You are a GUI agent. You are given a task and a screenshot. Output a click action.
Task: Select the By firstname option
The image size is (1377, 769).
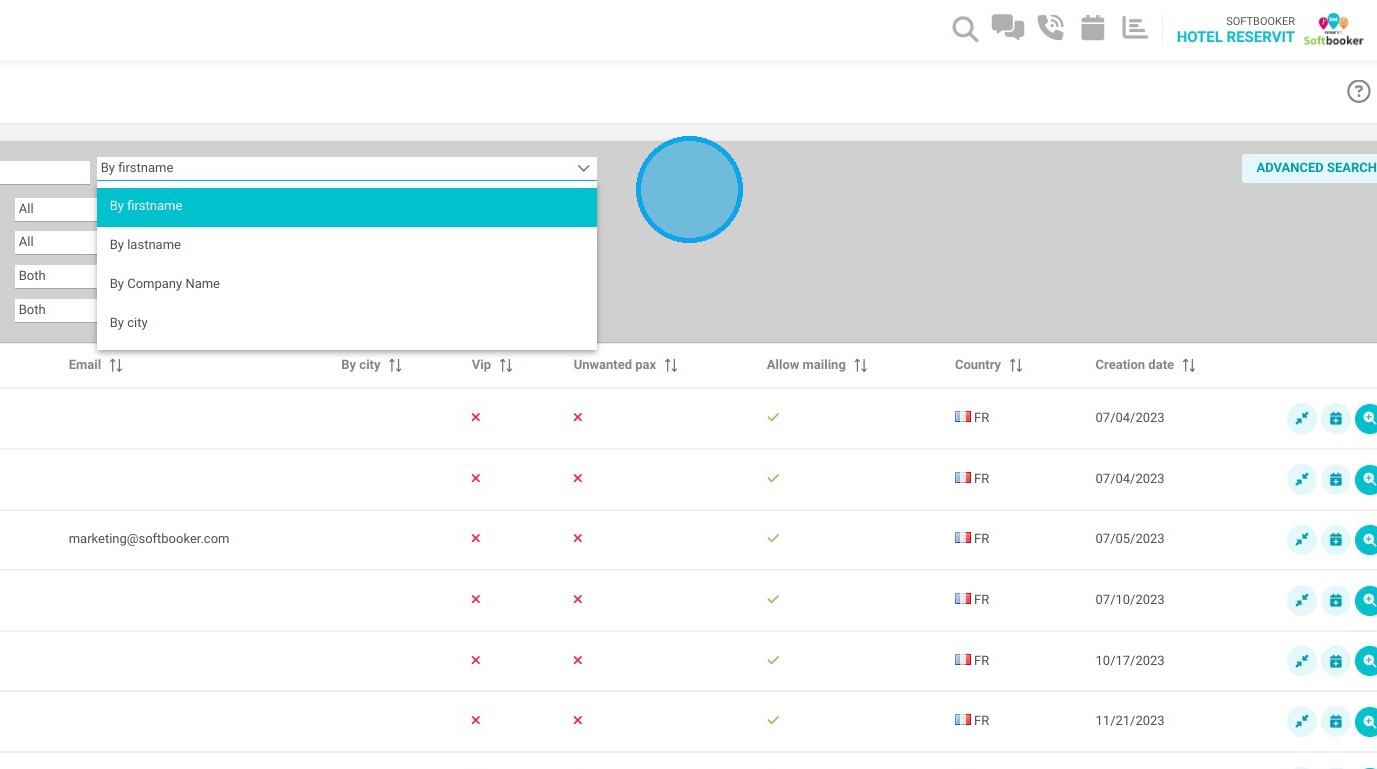(x=347, y=207)
